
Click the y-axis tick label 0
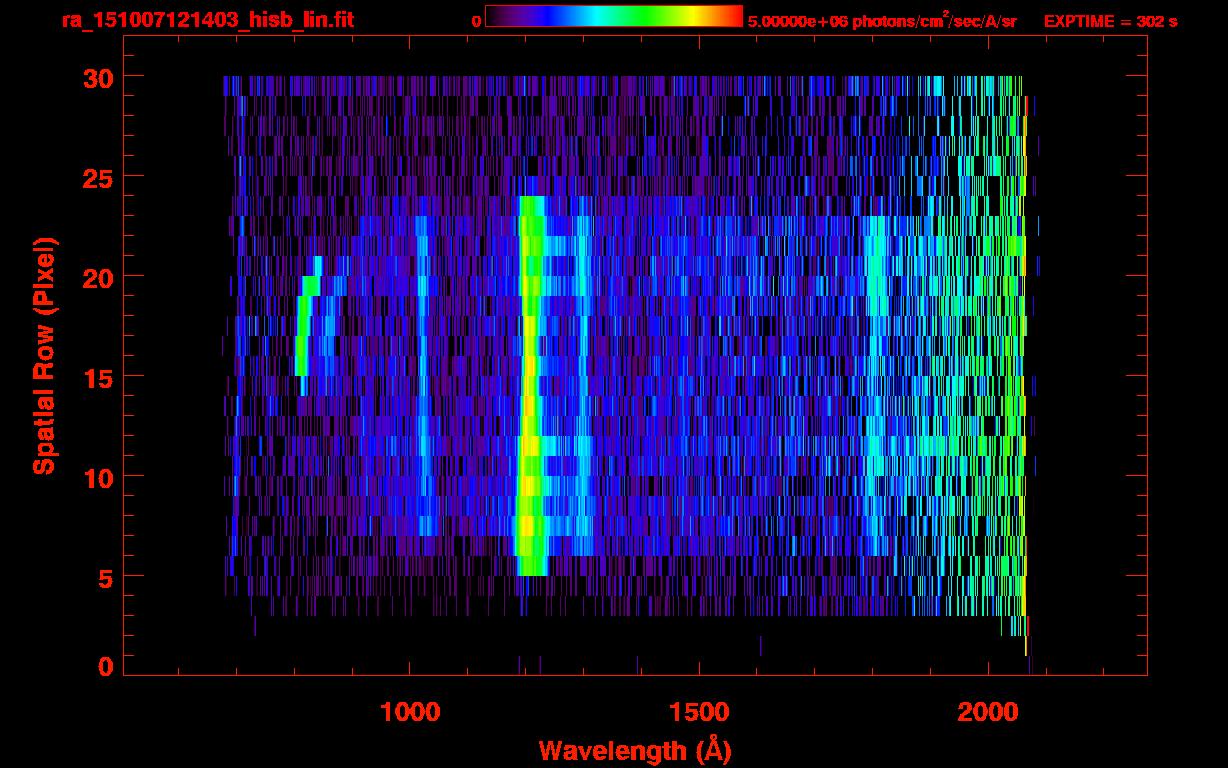point(105,667)
